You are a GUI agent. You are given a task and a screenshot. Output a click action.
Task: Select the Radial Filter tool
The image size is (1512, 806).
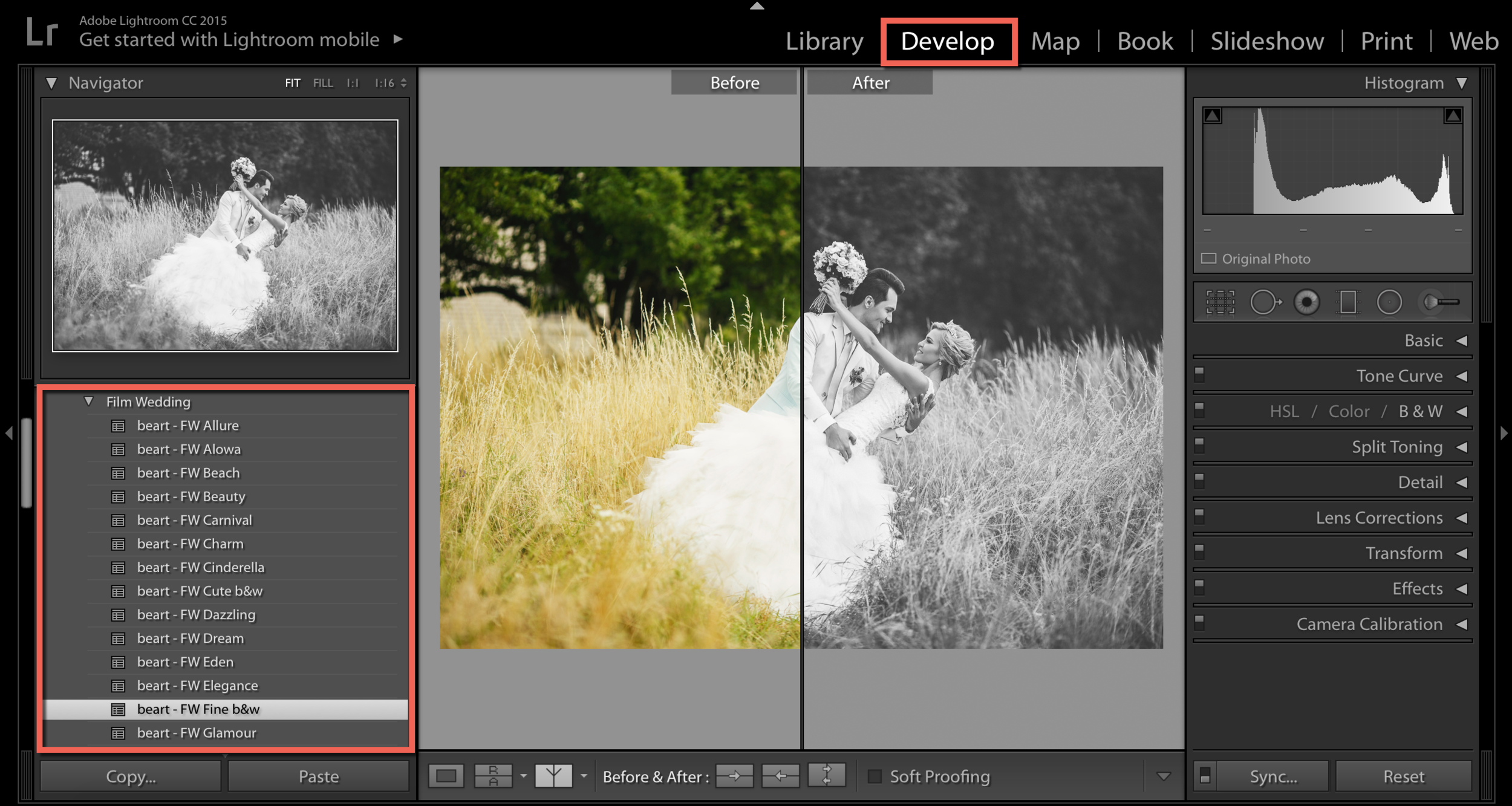point(1389,302)
